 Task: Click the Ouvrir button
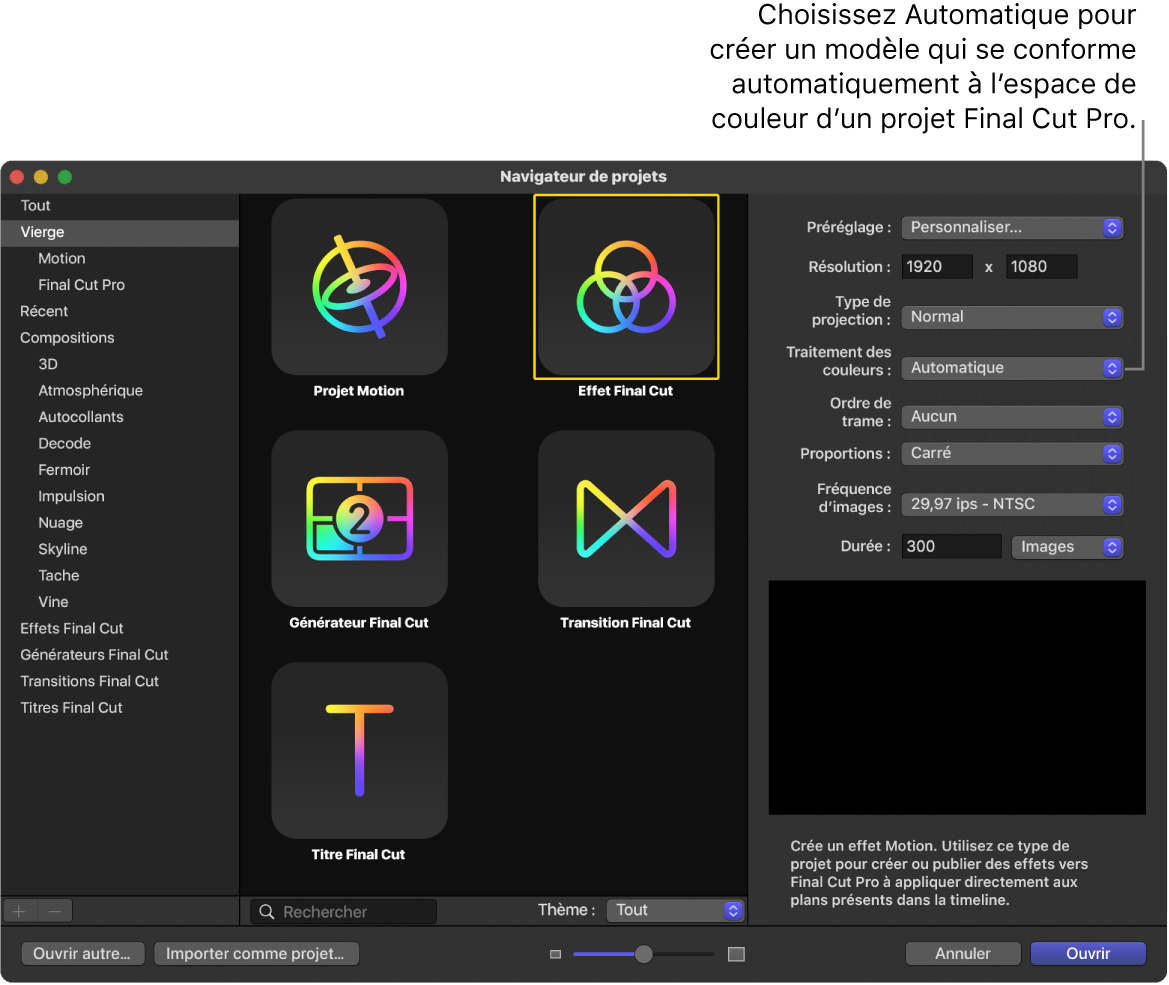1088,953
